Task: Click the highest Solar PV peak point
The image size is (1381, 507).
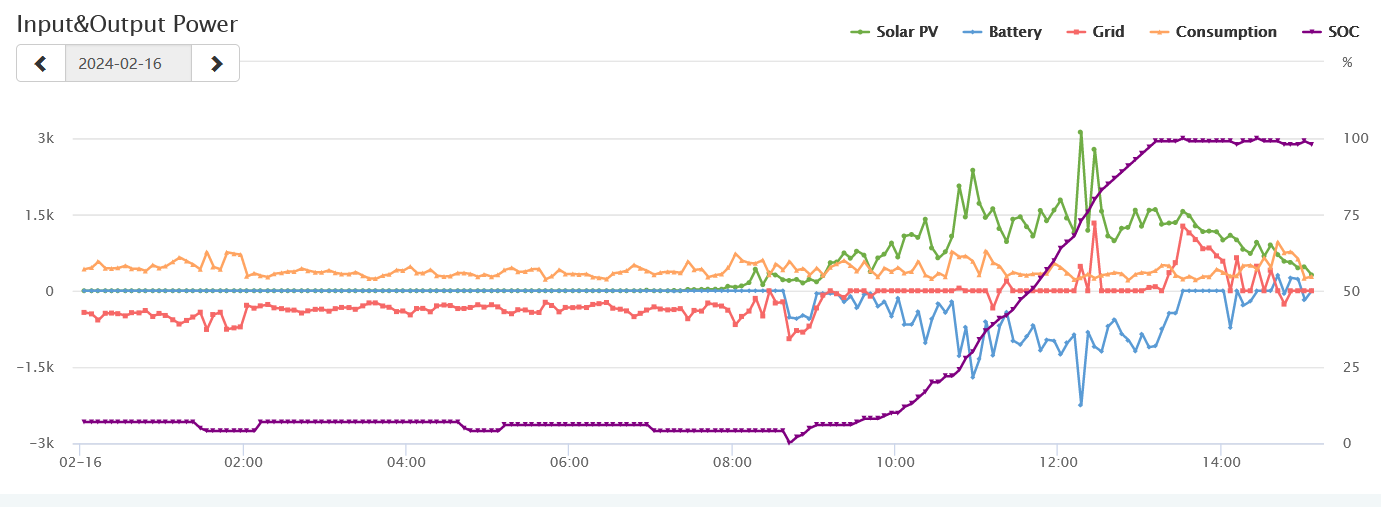Action: tap(1081, 132)
